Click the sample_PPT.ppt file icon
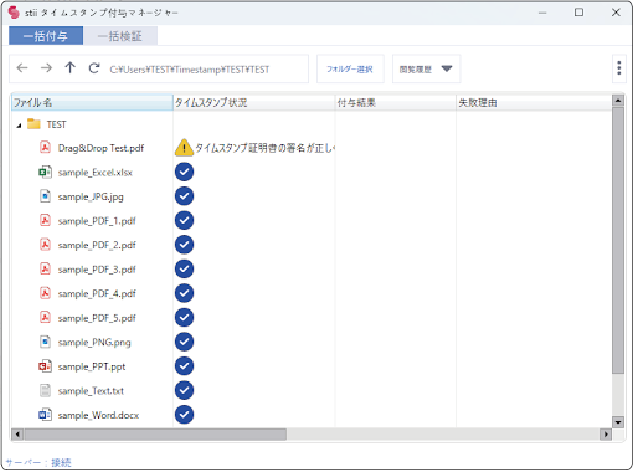Screen dimensions: 633x470 coord(44,366)
